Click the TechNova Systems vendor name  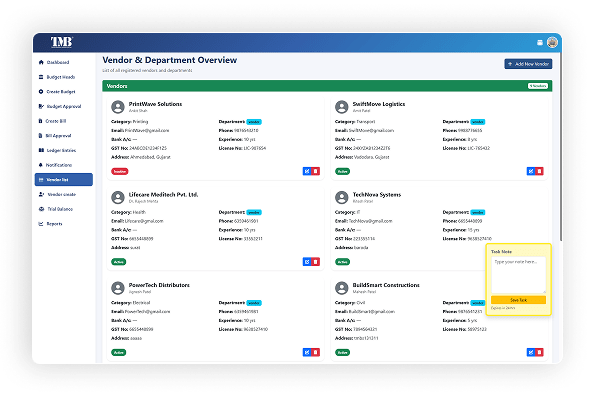[377, 194]
